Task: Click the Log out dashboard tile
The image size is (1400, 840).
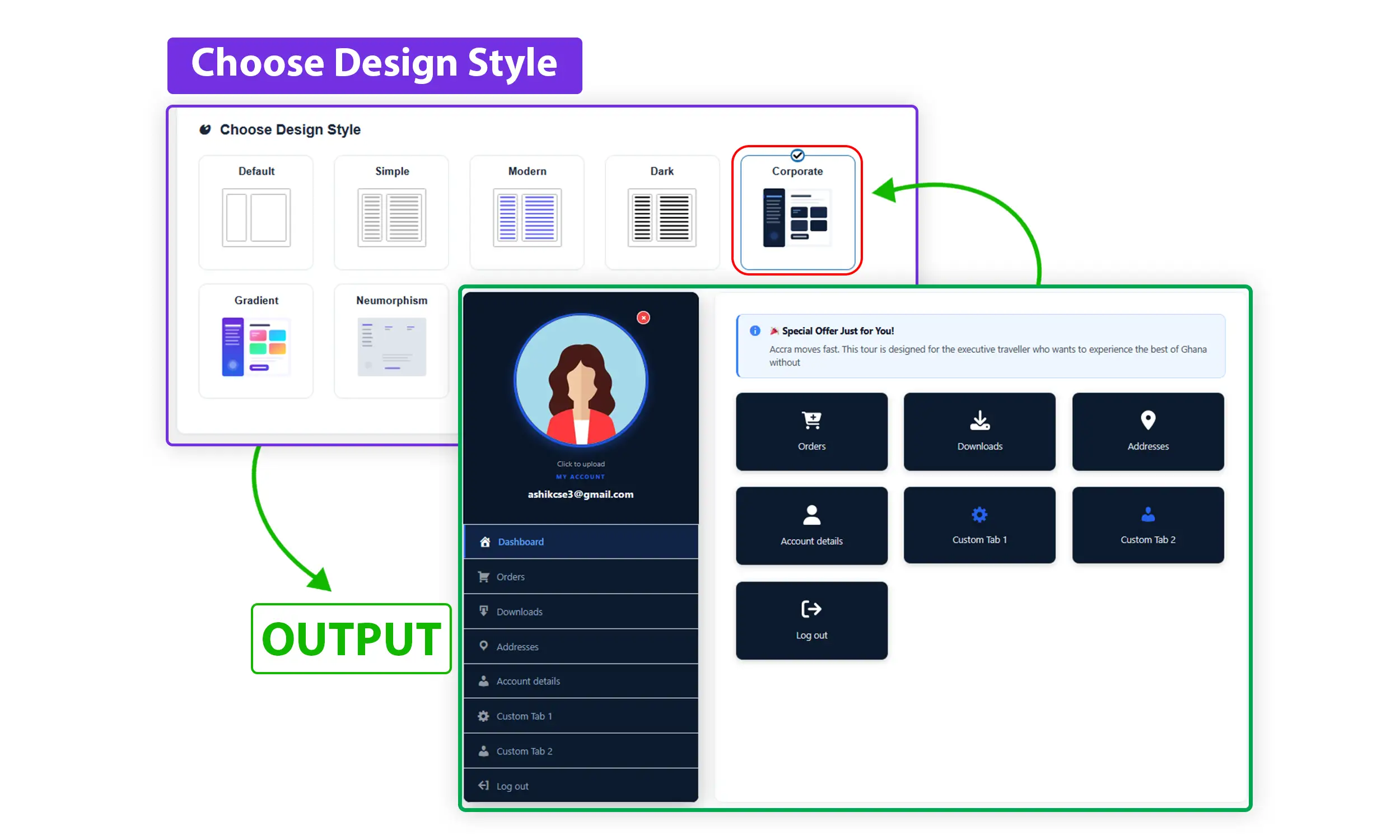Action: 811,620
